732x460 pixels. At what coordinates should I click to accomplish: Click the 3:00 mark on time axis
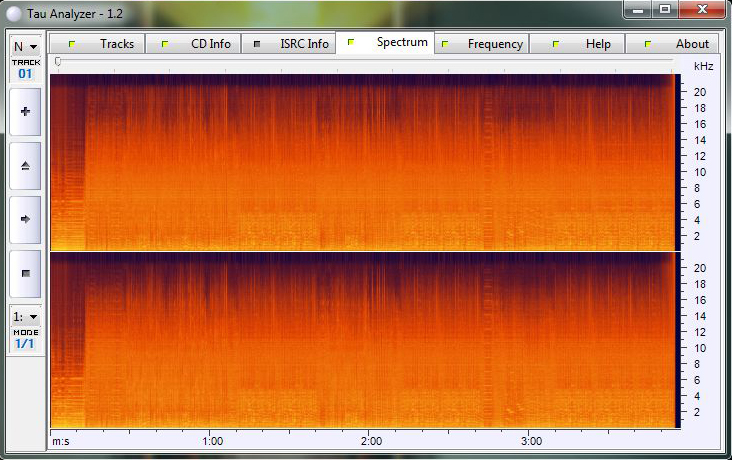point(532,441)
